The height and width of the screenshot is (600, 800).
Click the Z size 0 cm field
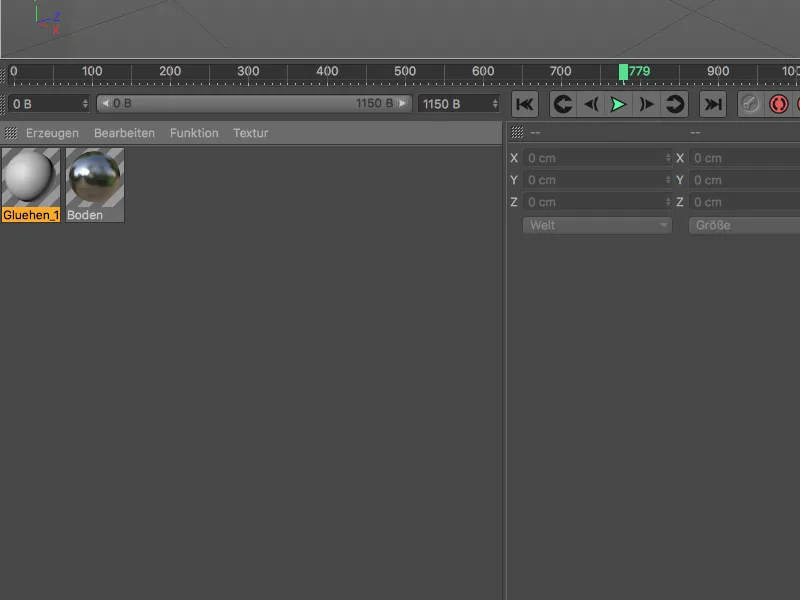[x=744, y=202]
